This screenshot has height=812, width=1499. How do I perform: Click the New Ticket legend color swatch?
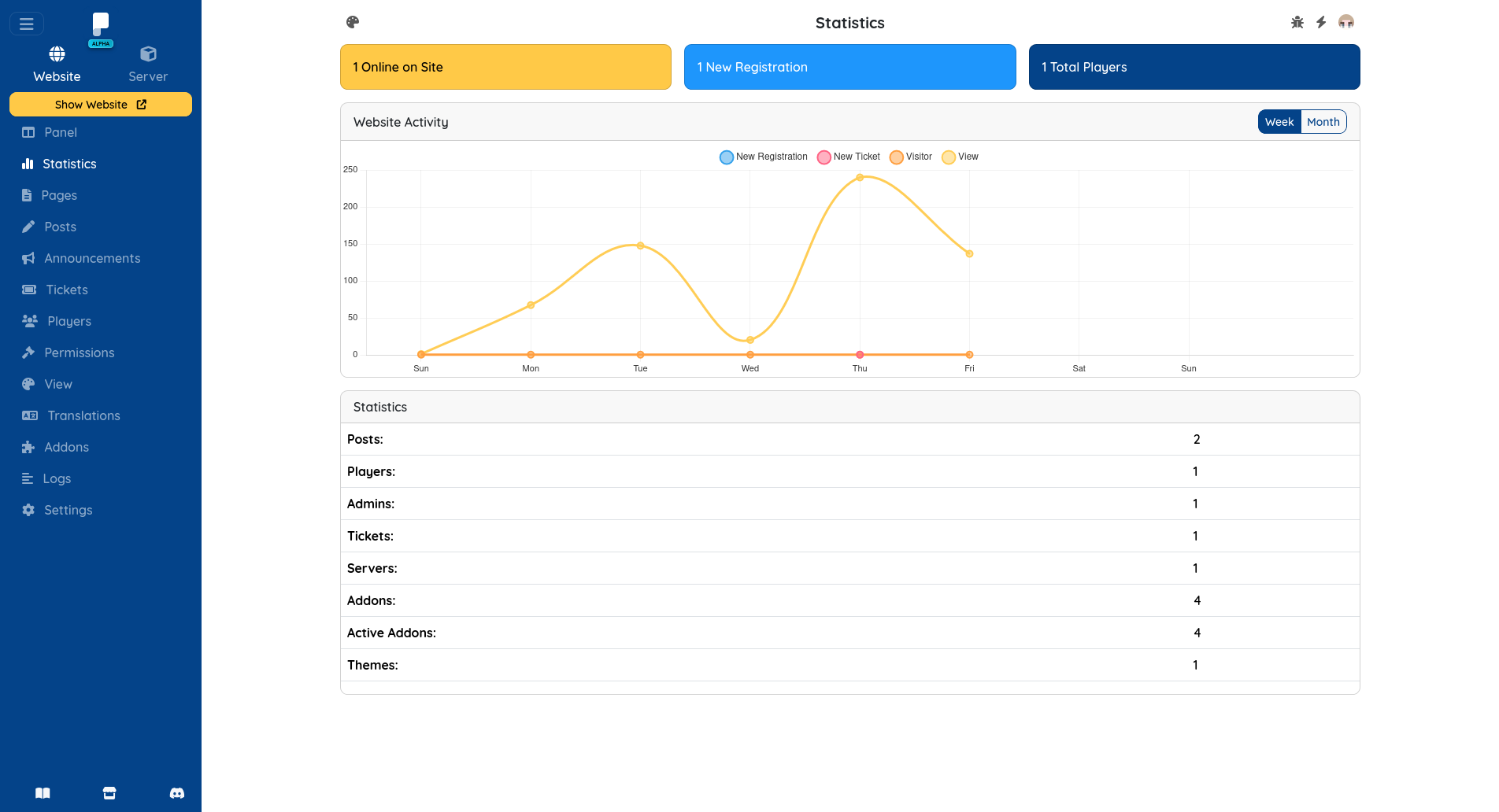(x=824, y=157)
